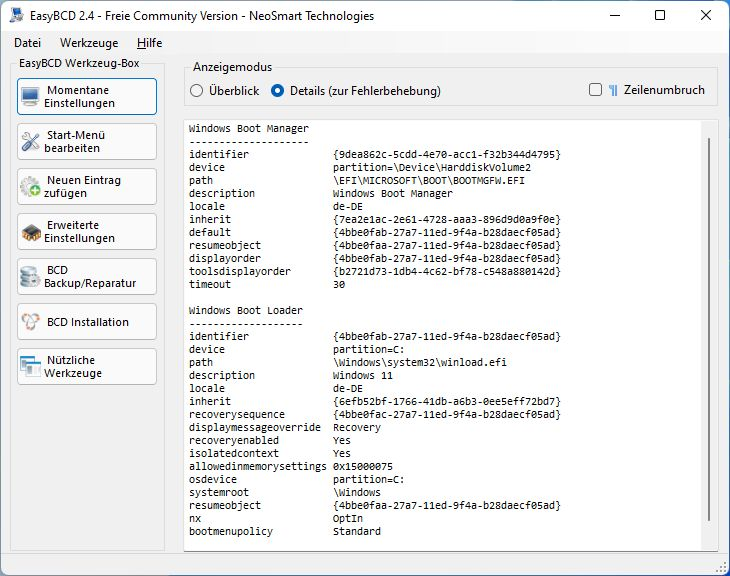Enable the Zeilenumbruch checkbox
Screen dimensions: 730x576
coord(595,90)
